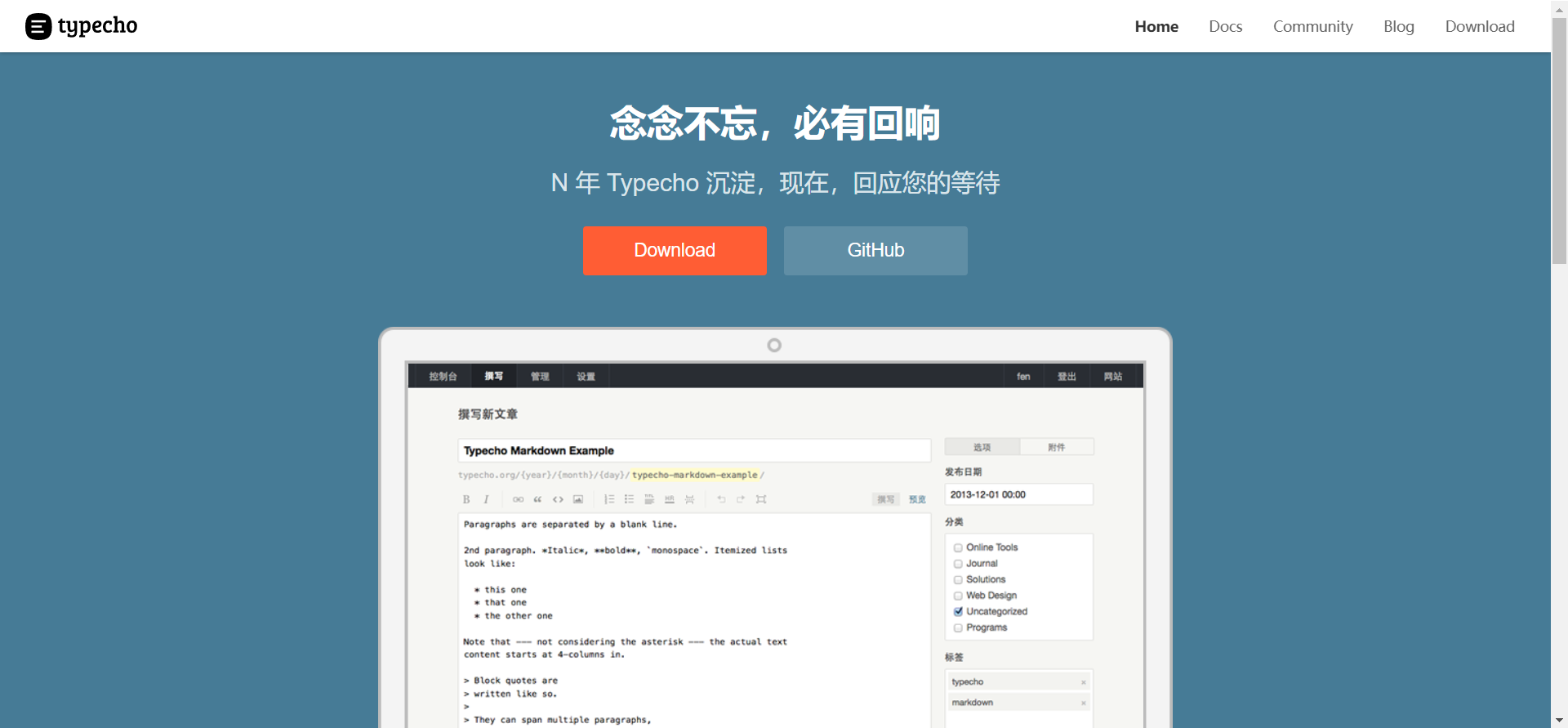Click the 'Paragraphs are separated' line in editor
This screenshot has width=1568, height=728.
[570, 525]
